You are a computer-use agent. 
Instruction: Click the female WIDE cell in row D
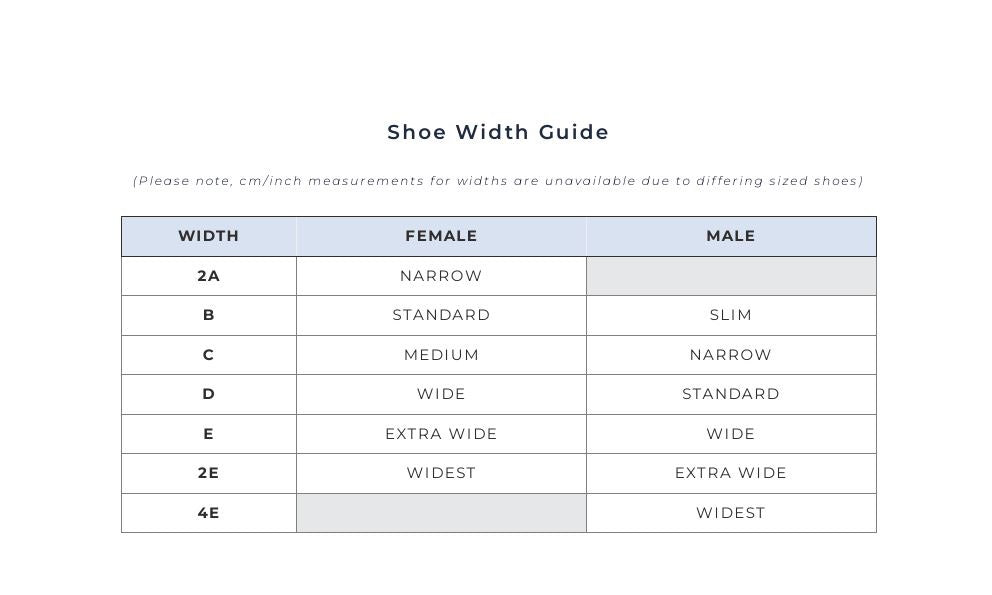(x=441, y=394)
